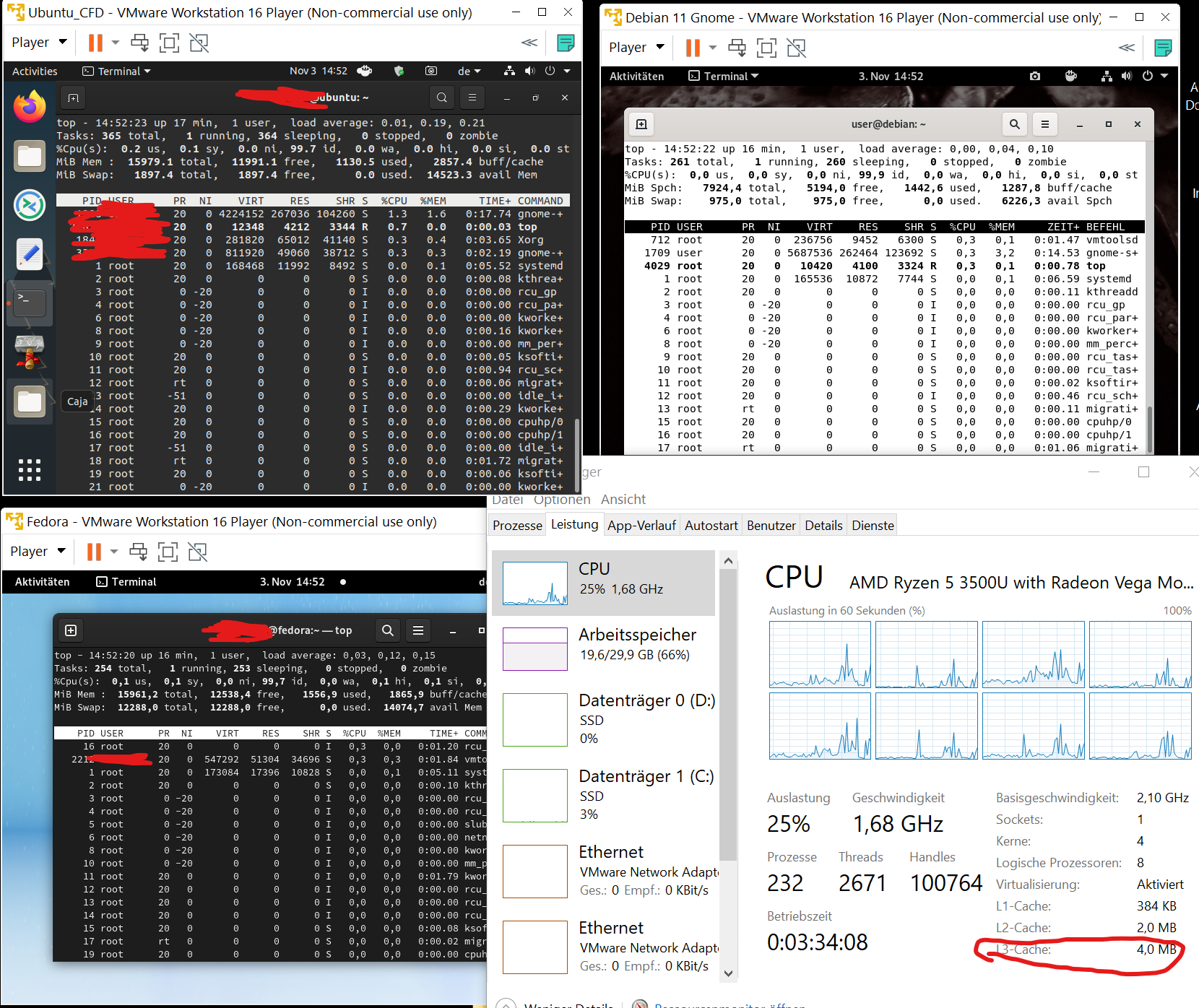Open the hammer and scroll app in the Ubuntu dock

click(30, 352)
